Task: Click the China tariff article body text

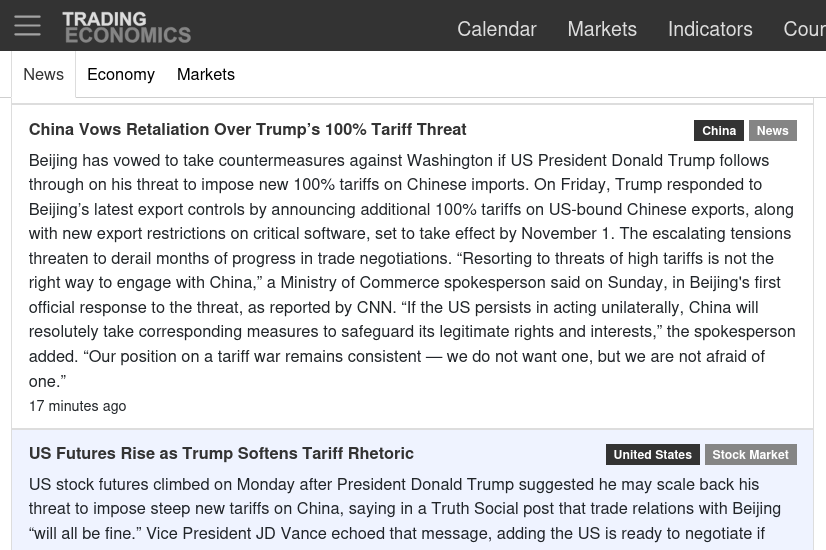Action: point(412,271)
